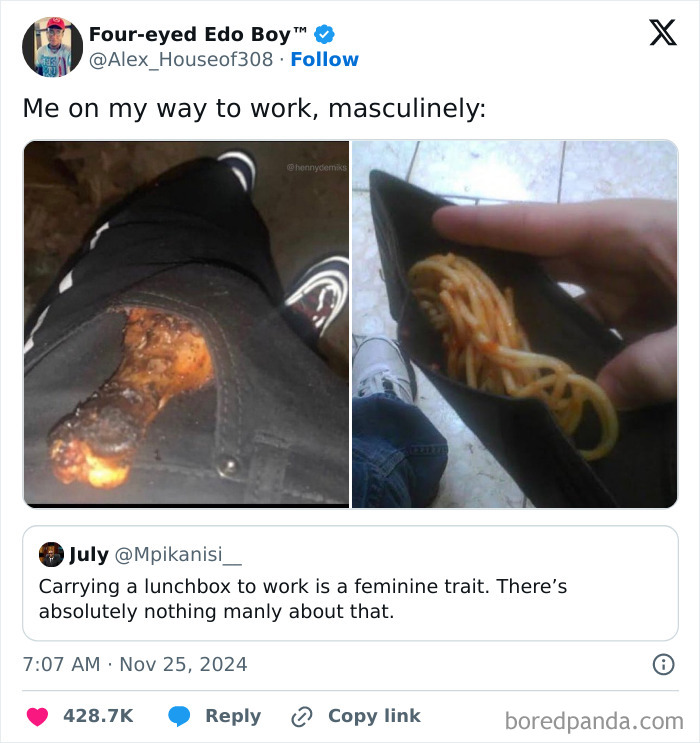Open the chicken drumstick pocket photo
The image size is (700, 743).
[x=186, y=324]
